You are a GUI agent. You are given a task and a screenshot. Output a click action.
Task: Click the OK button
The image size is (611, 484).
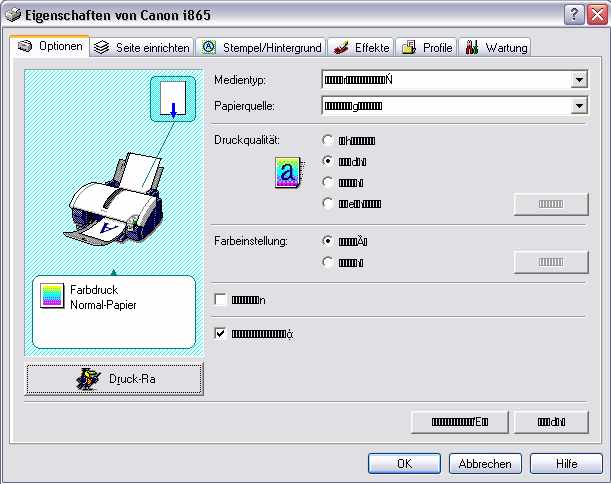pos(404,464)
